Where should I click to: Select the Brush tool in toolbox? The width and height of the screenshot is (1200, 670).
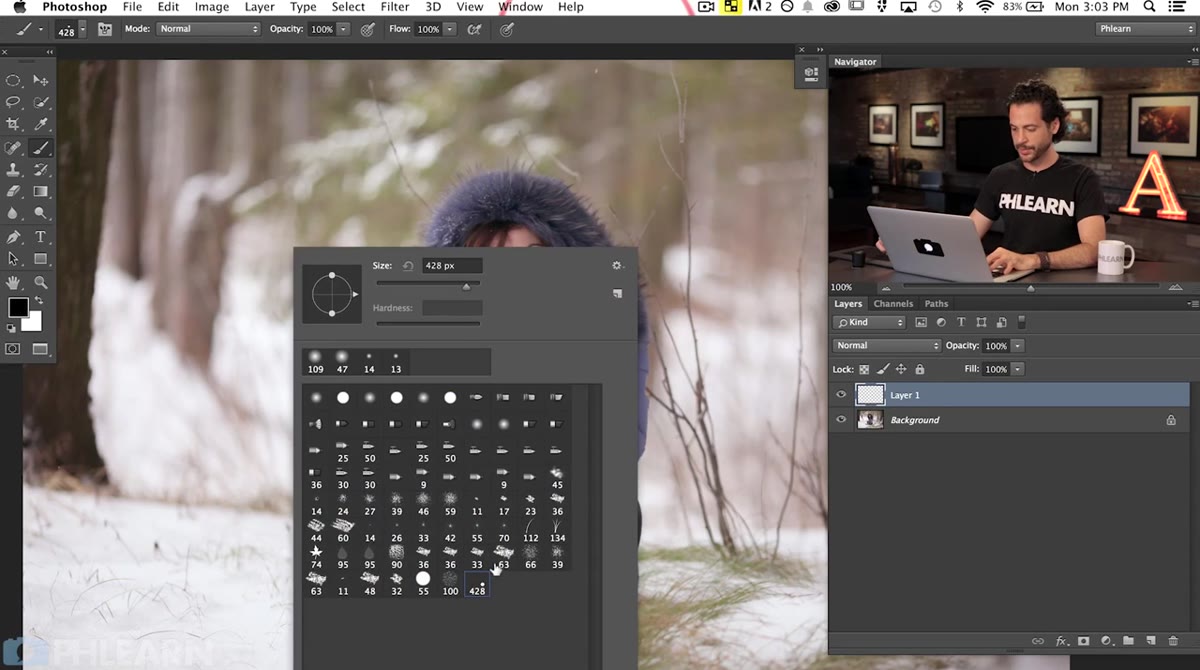(41, 147)
